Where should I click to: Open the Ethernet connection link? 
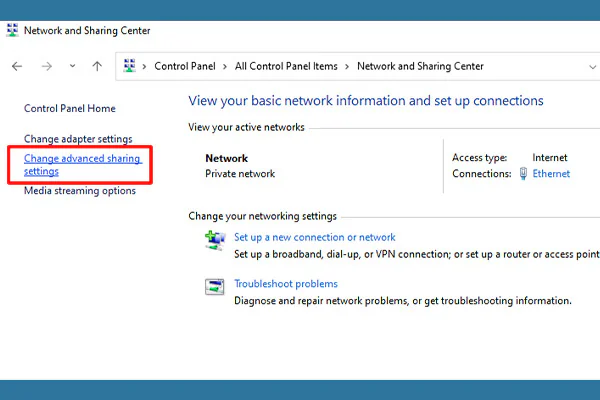coord(551,174)
